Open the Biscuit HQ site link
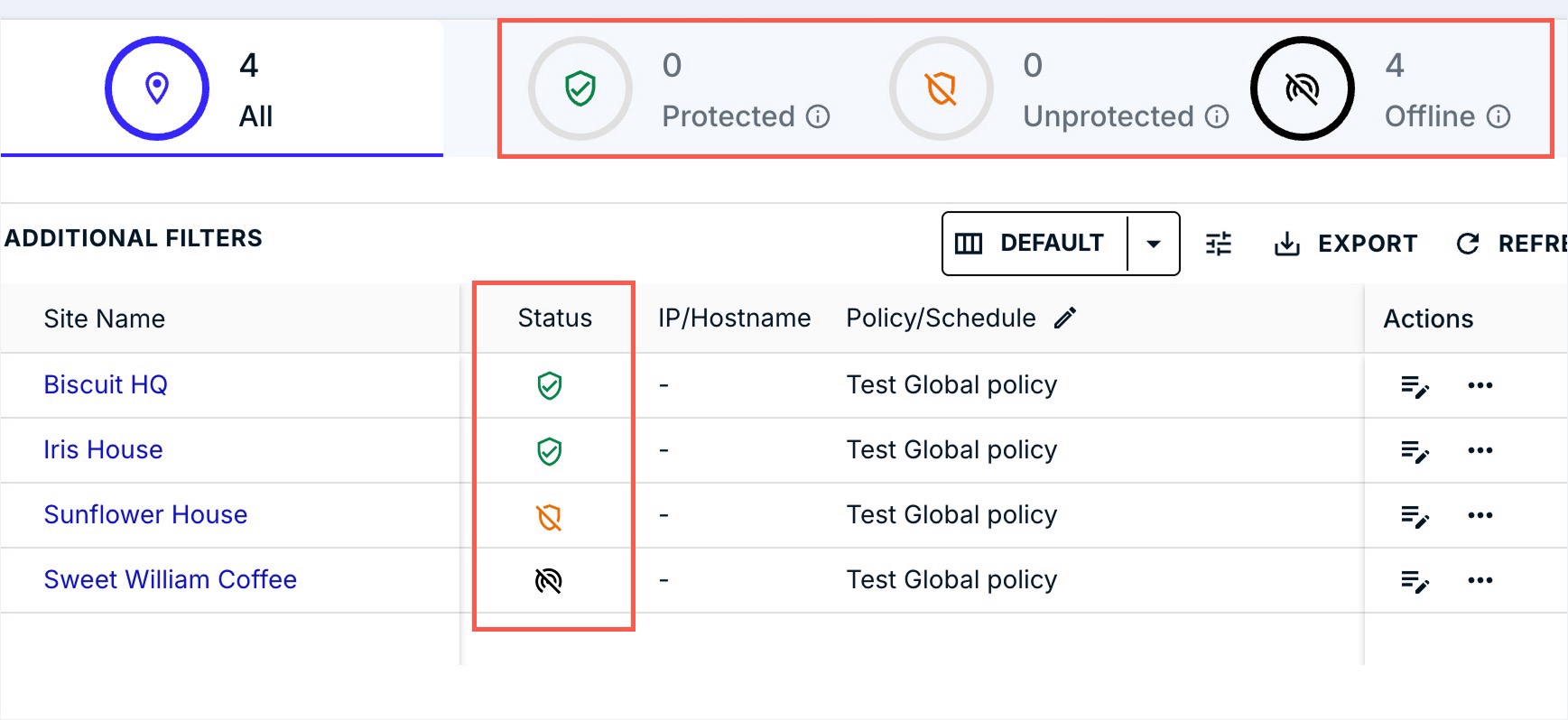 106,385
